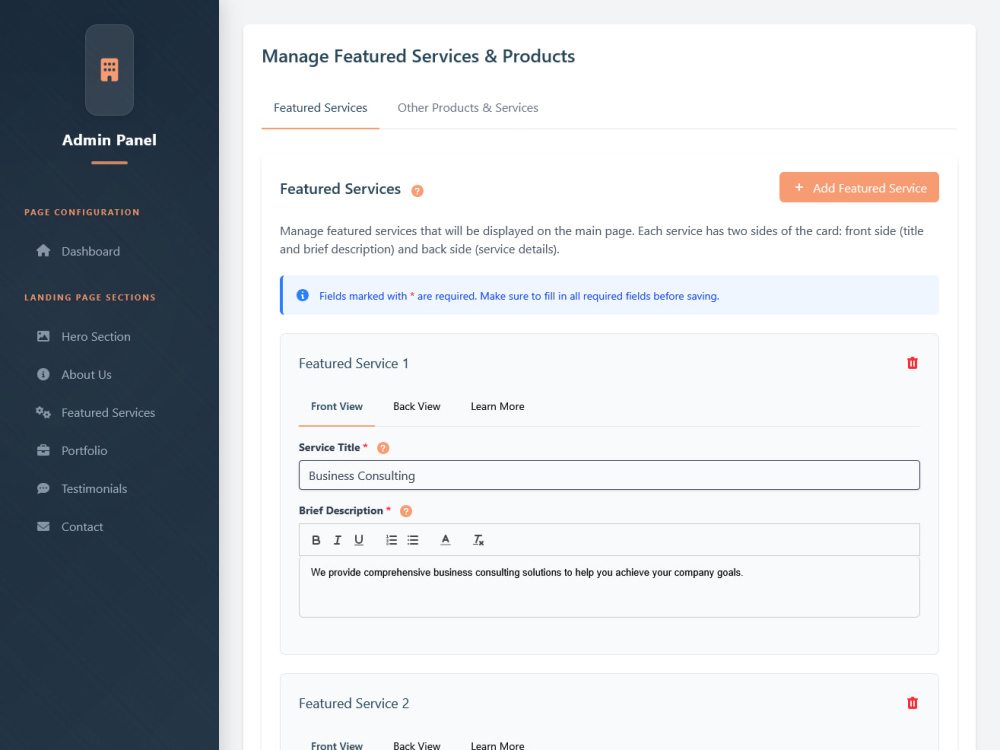
Task: Select Back View tab of Featured Service 1
Action: coord(416,407)
